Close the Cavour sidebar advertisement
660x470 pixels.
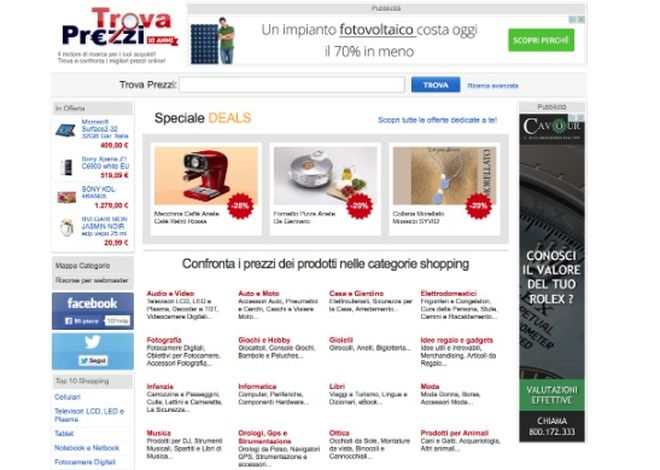tap(580, 118)
